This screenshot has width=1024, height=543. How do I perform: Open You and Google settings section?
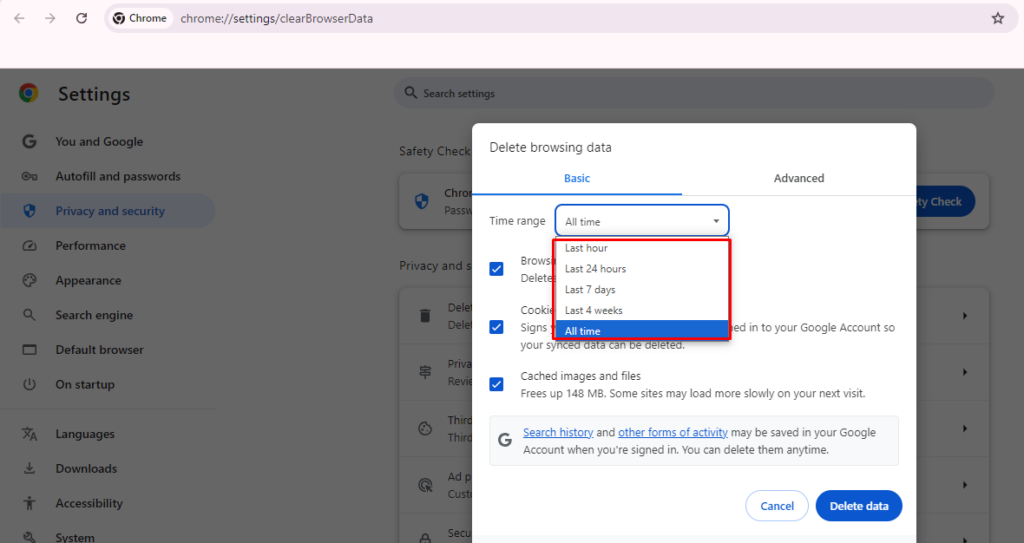[x=99, y=141]
